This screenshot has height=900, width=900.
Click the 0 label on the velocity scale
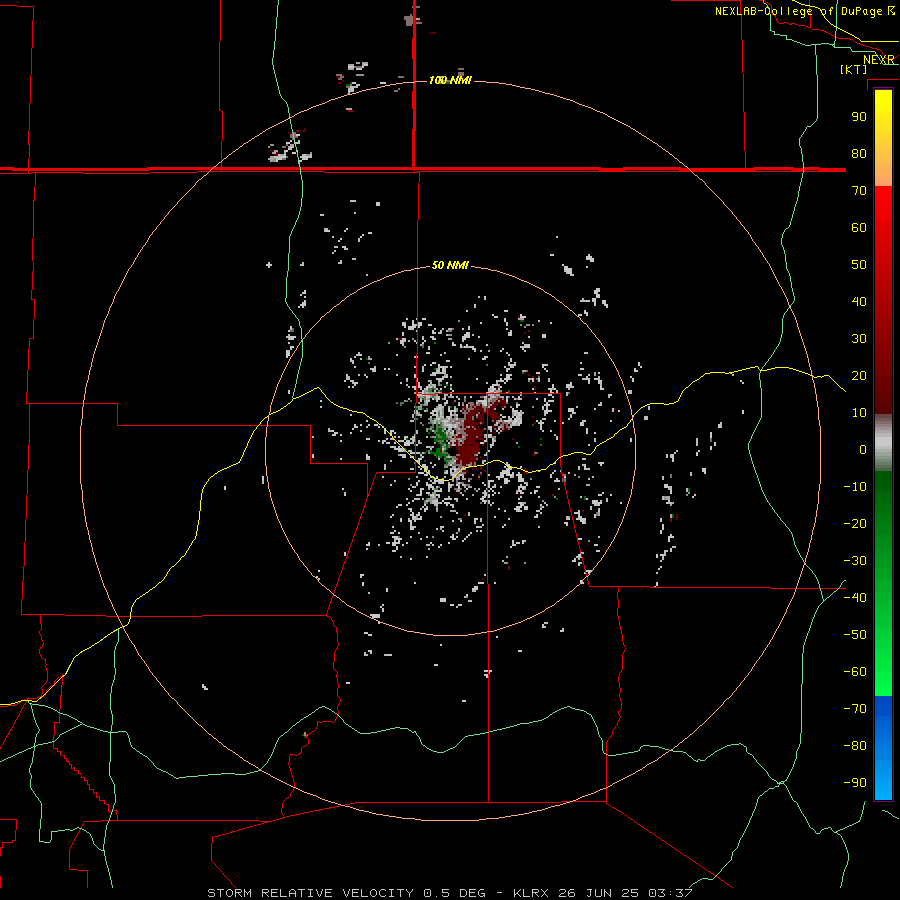pos(863,450)
